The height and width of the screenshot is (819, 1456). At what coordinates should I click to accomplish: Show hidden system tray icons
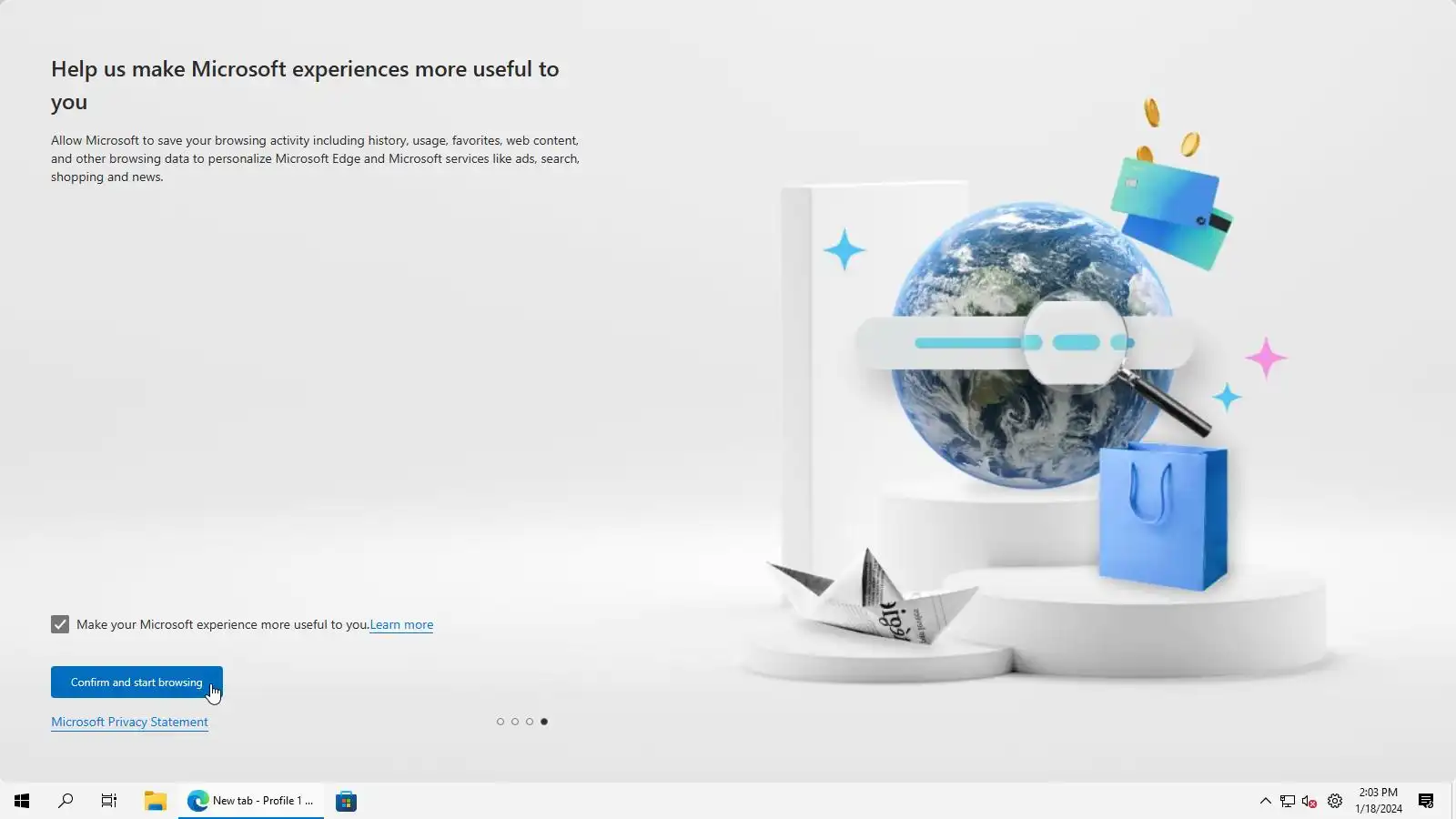pos(1265,801)
